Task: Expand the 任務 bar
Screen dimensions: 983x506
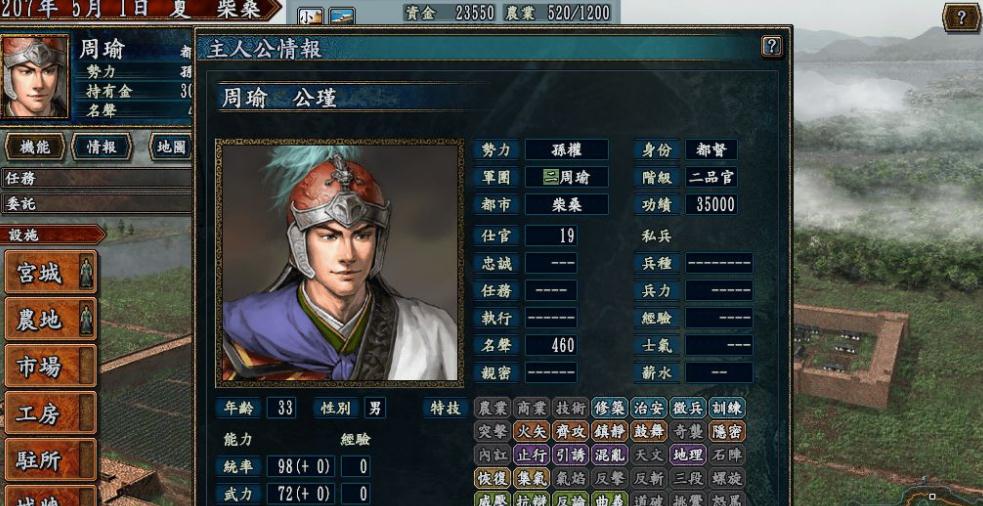Action: 96,178
